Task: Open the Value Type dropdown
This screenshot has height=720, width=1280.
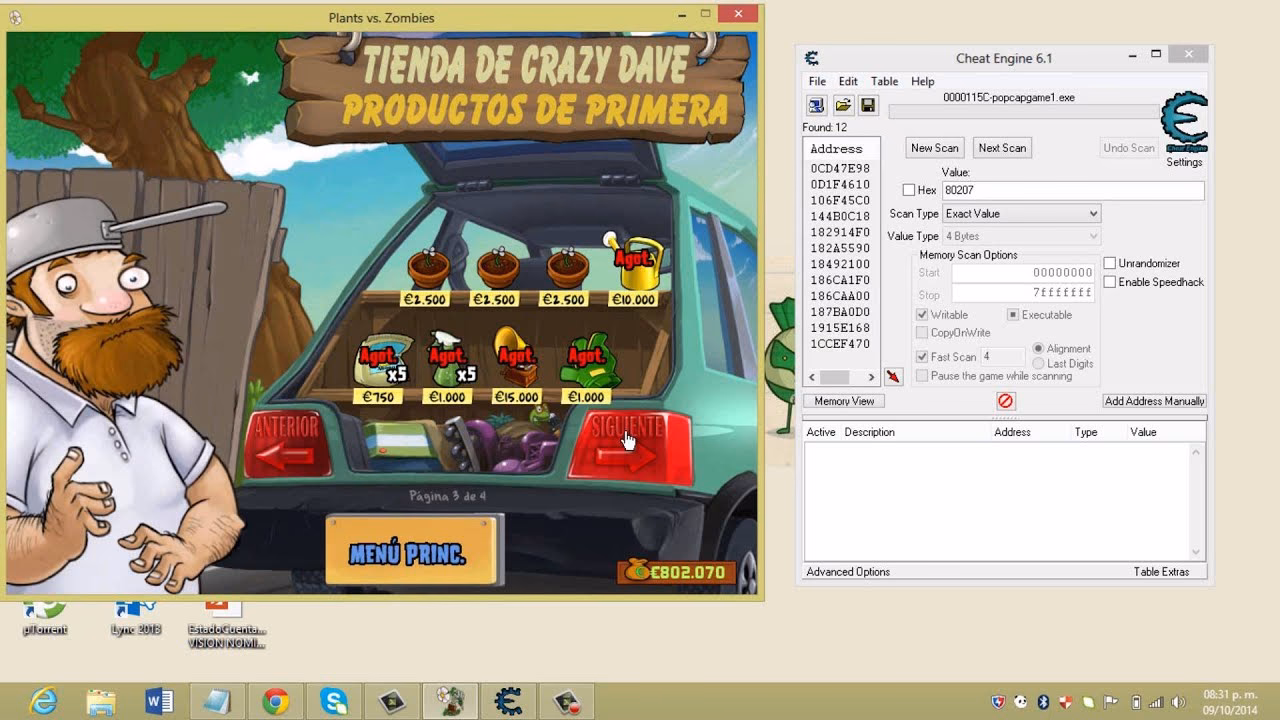Action: [1021, 236]
